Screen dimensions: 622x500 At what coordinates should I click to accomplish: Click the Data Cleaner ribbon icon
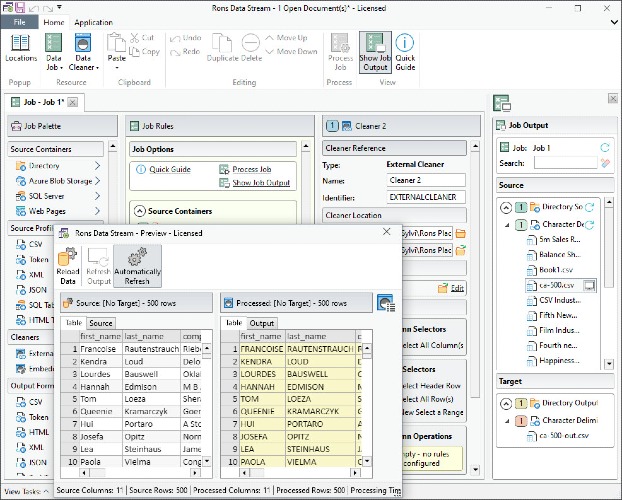(x=83, y=43)
